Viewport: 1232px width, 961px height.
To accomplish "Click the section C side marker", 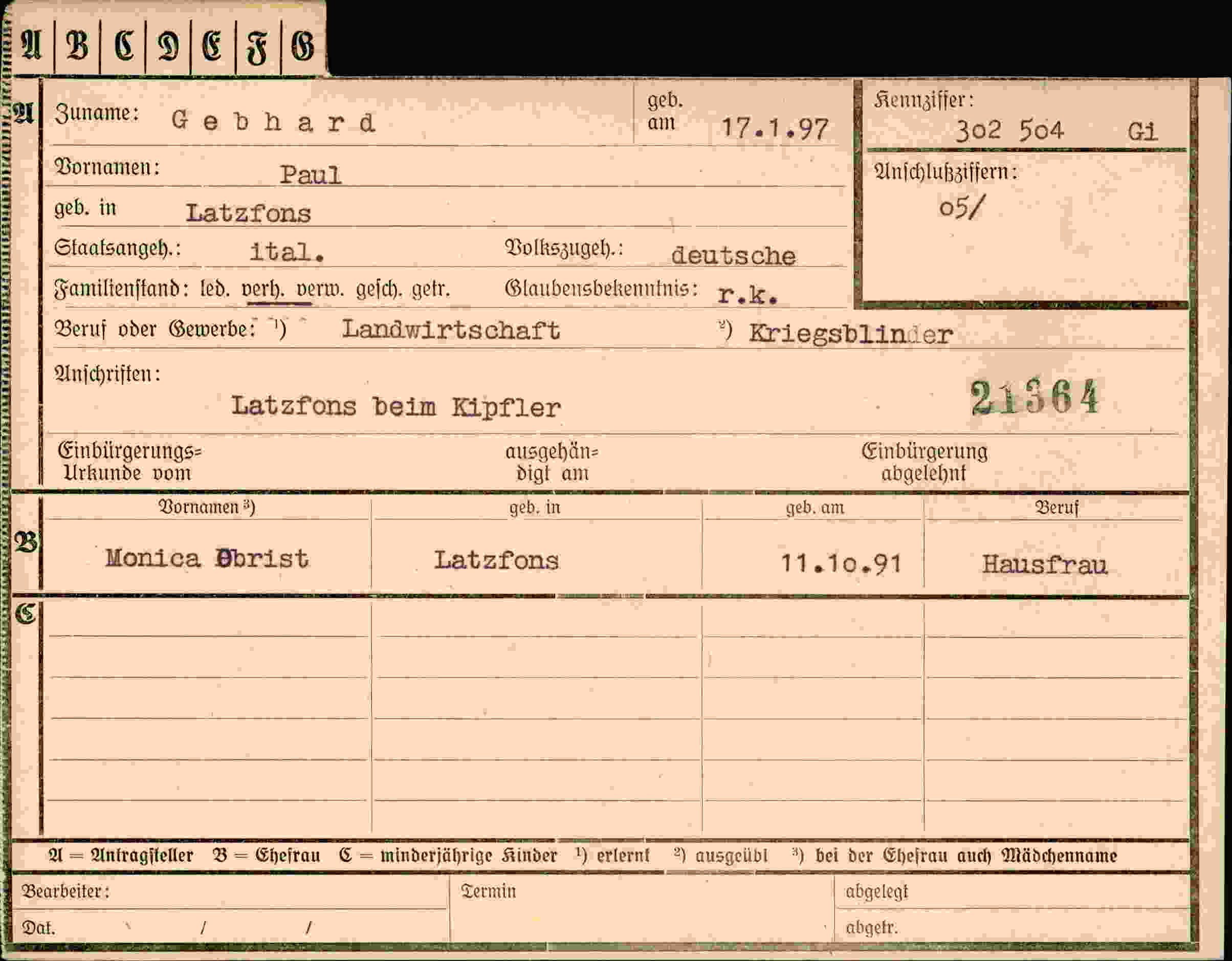I will [x=26, y=614].
